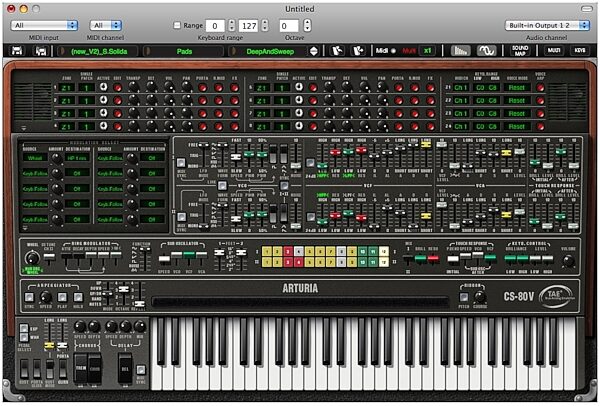This screenshot has width=600, height=406.
Task: Click the ribbon controller strip under ARTURIA
Action: (300, 302)
